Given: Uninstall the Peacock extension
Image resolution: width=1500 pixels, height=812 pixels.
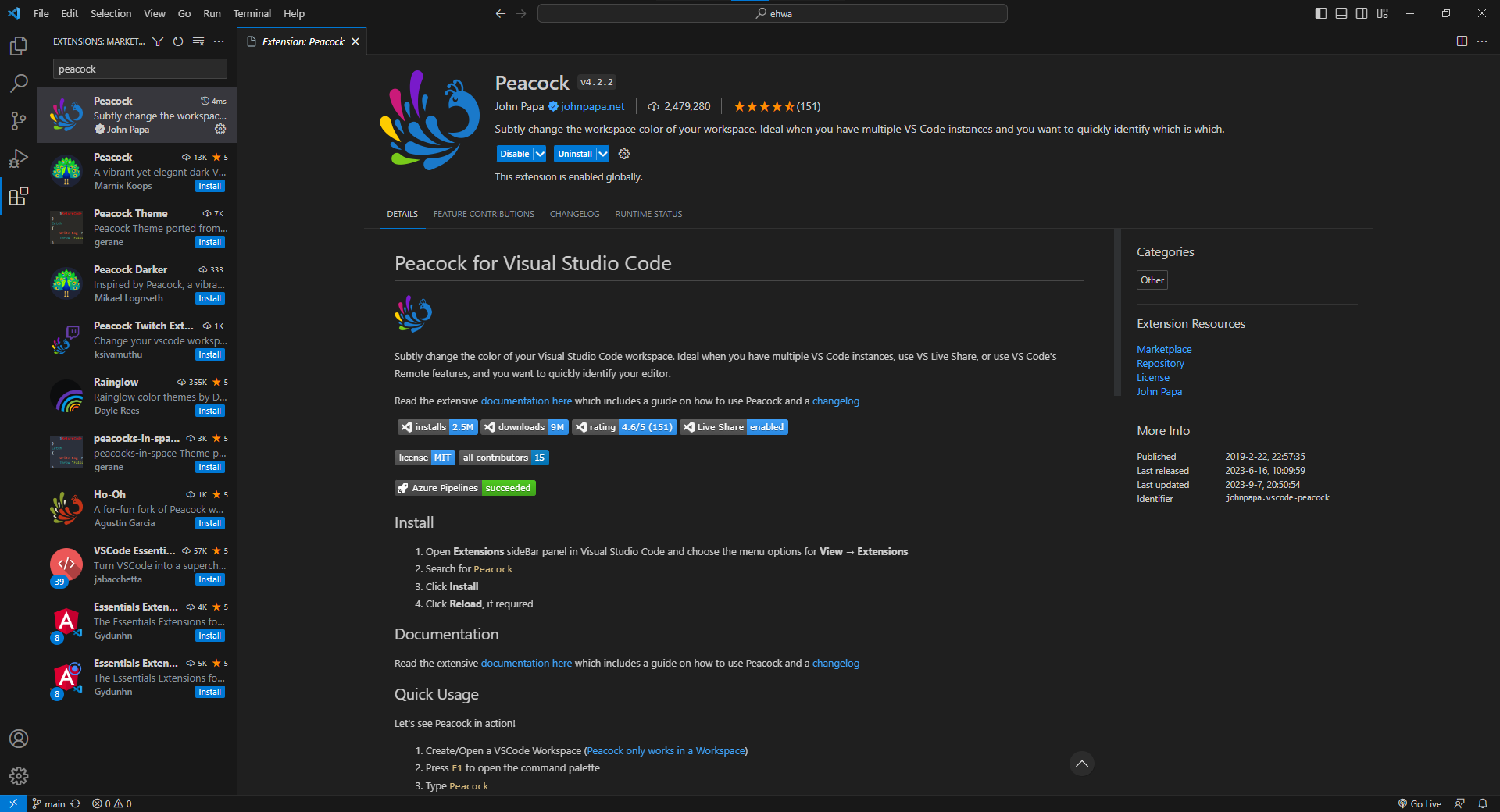Looking at the screenshot, I should tap(575, 154).
